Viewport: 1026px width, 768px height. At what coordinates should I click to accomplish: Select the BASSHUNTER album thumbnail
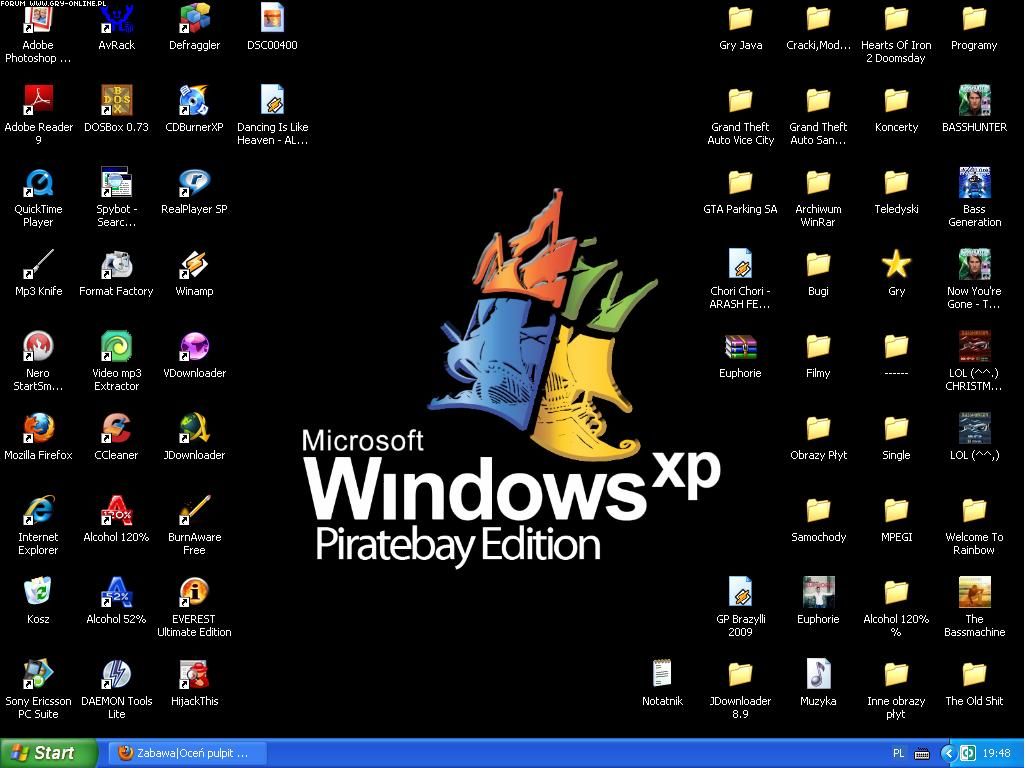[x=974, y=100]
